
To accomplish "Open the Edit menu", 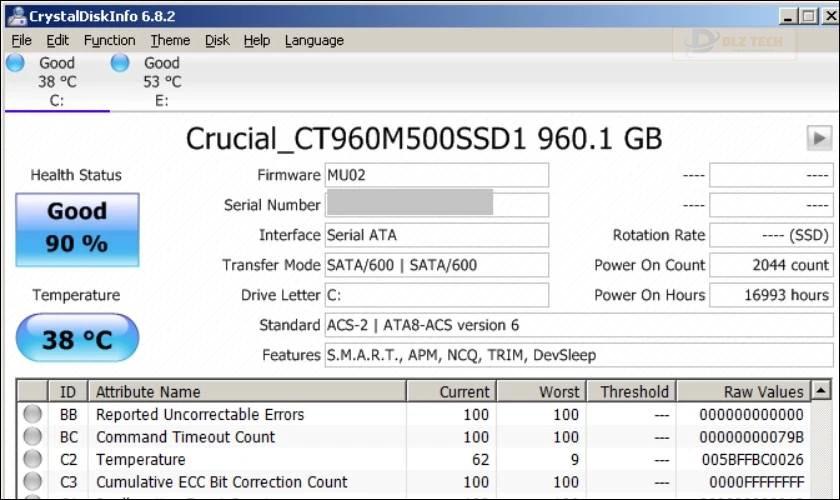I will pos(57,40).
